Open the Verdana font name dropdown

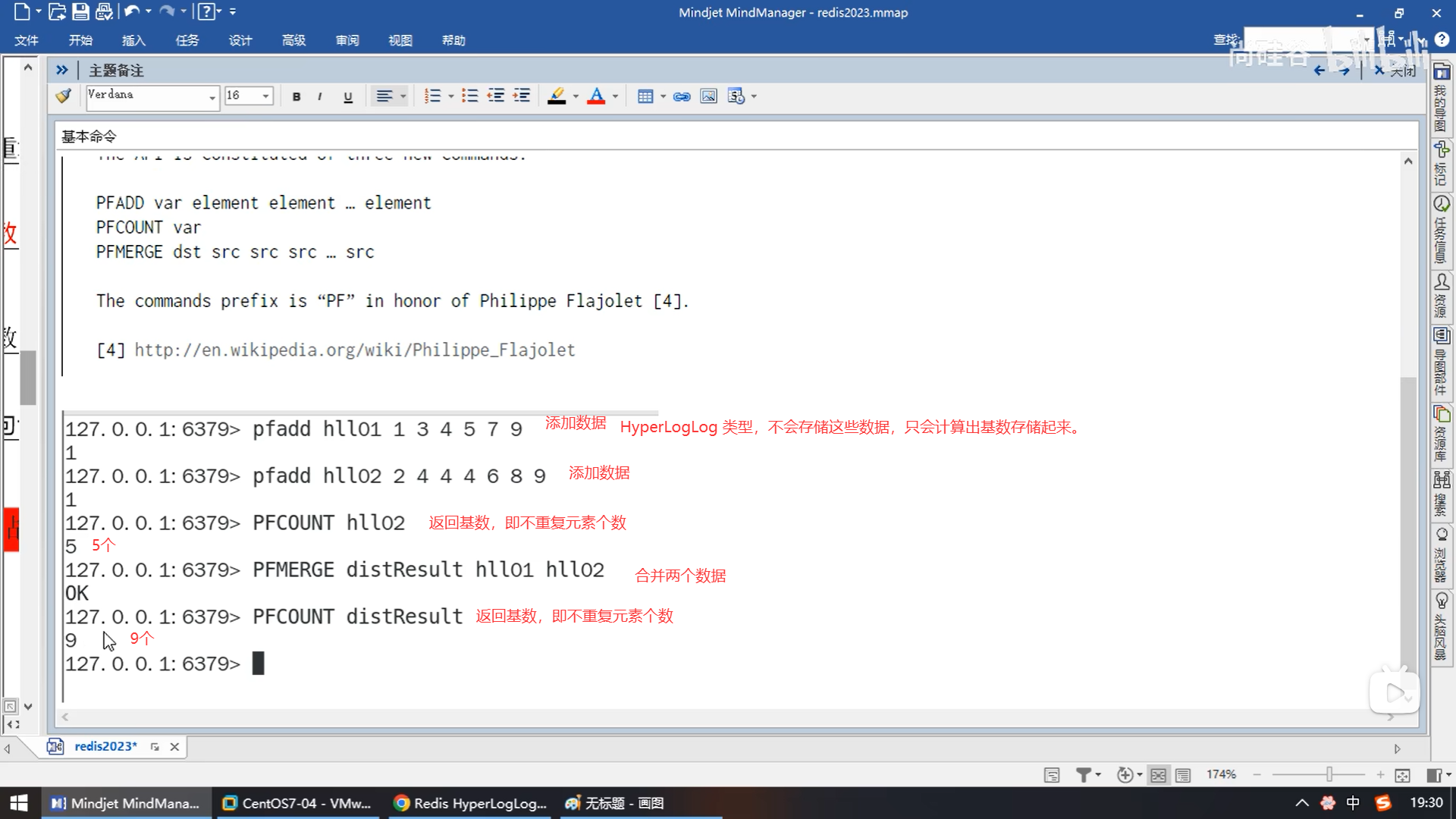212,97
